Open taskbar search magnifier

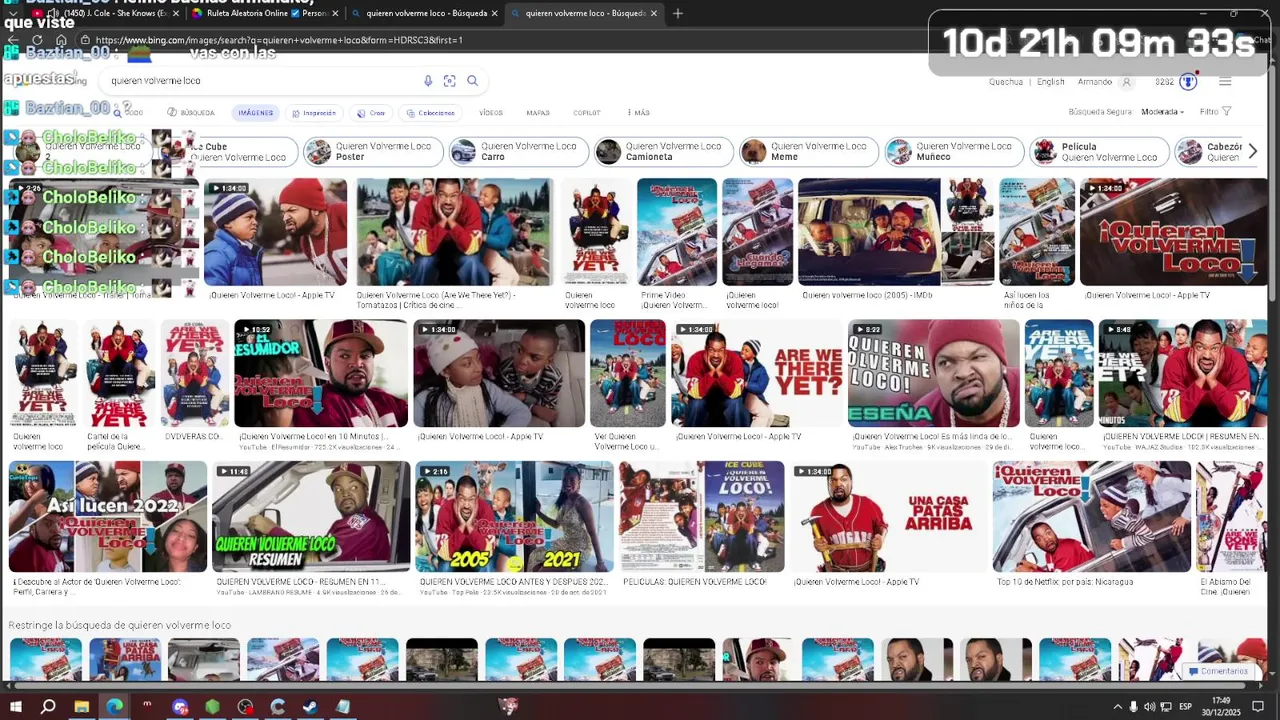point(48,706)
